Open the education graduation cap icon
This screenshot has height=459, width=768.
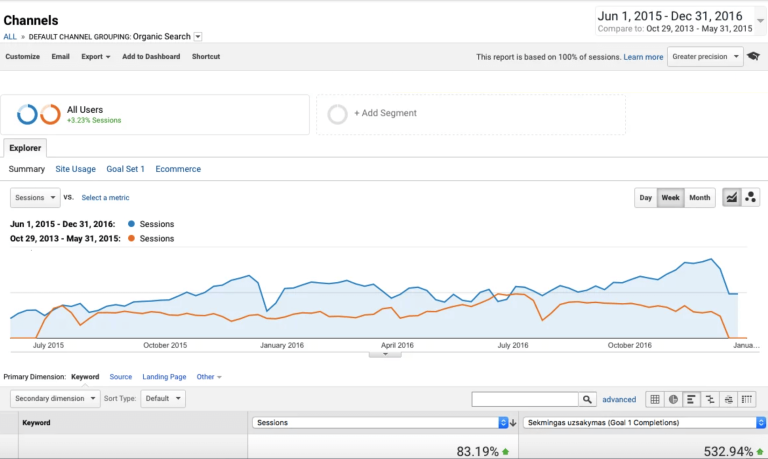coord(754,57)
